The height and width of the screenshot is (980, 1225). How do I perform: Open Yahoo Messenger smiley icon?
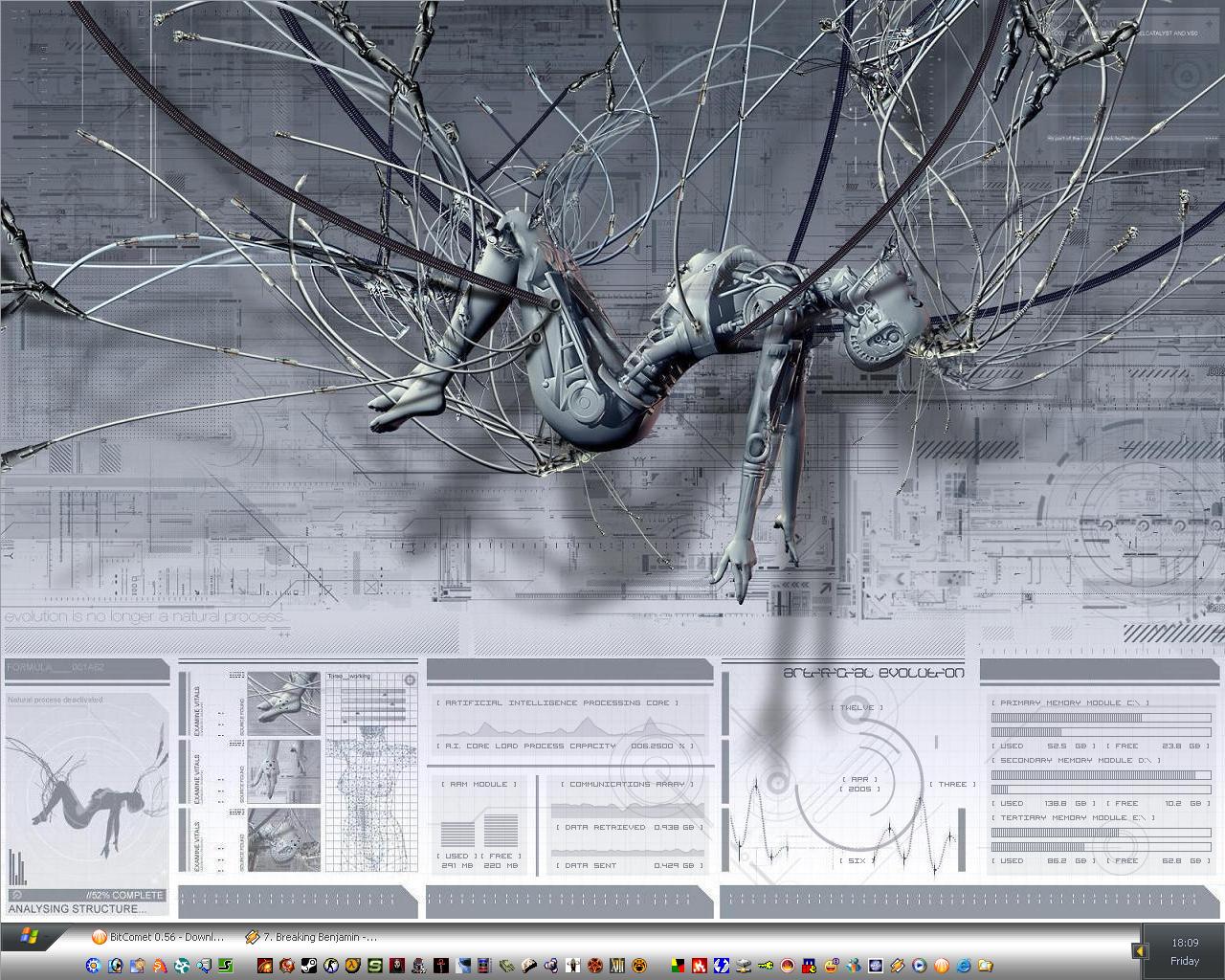click(x=832, y=966)
